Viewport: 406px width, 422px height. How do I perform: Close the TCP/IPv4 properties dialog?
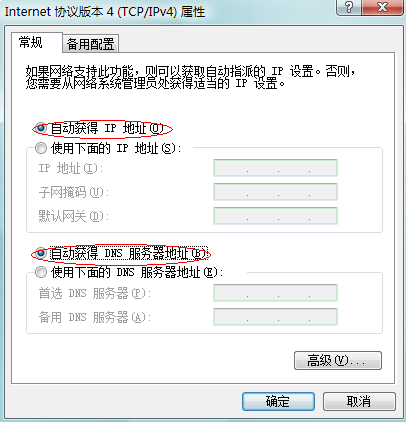click(x=382, y=7)
